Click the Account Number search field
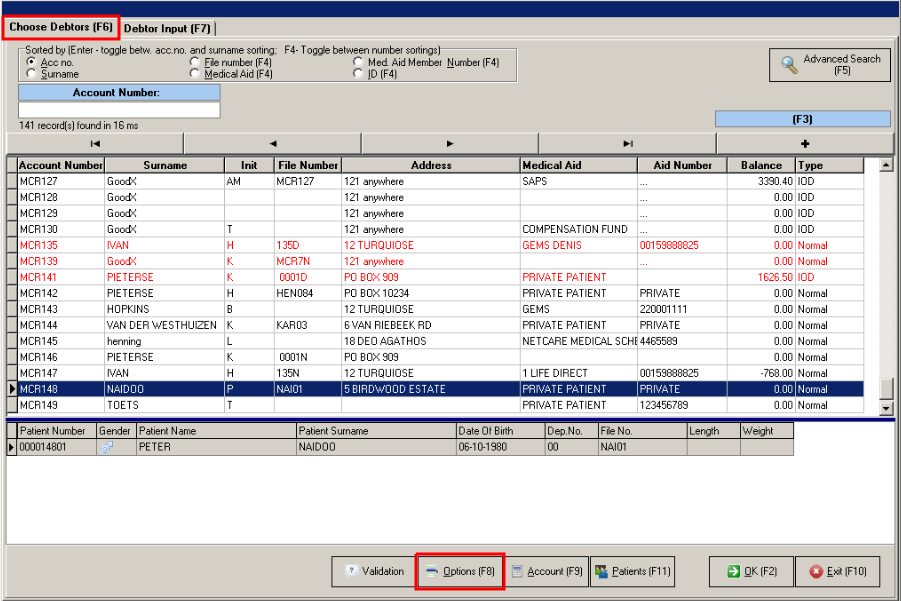The height and width of the screenshot is (601, 901). click(119, 110)
